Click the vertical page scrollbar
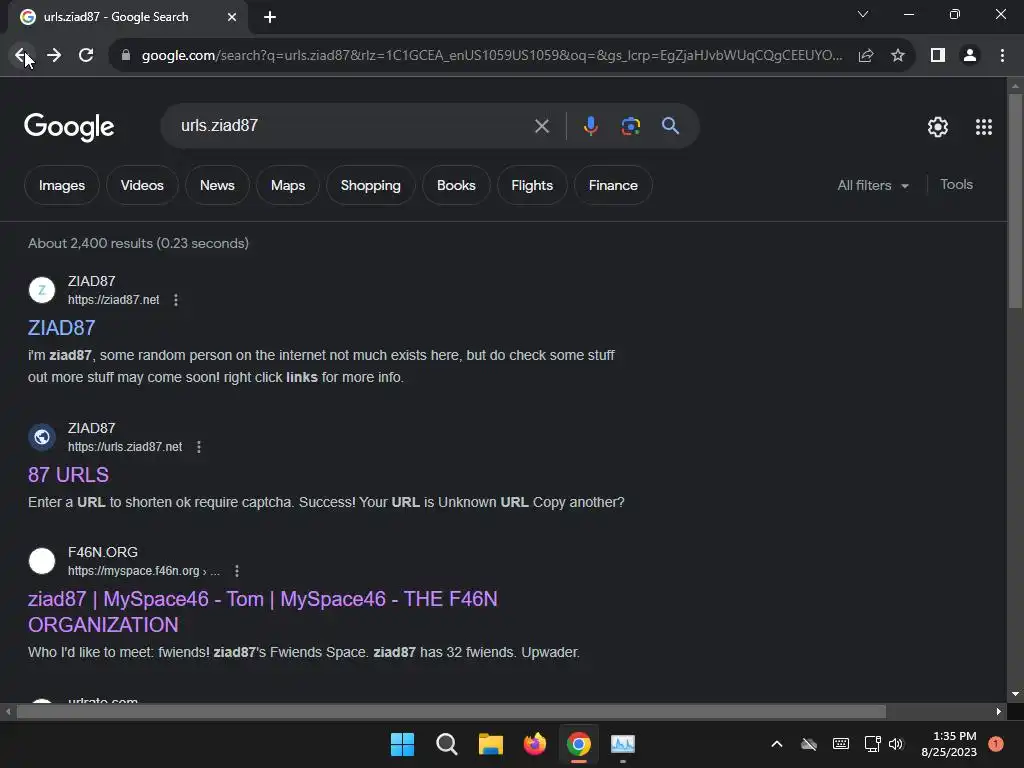This screenshot has height=768, width=1024. point(1015,200)
